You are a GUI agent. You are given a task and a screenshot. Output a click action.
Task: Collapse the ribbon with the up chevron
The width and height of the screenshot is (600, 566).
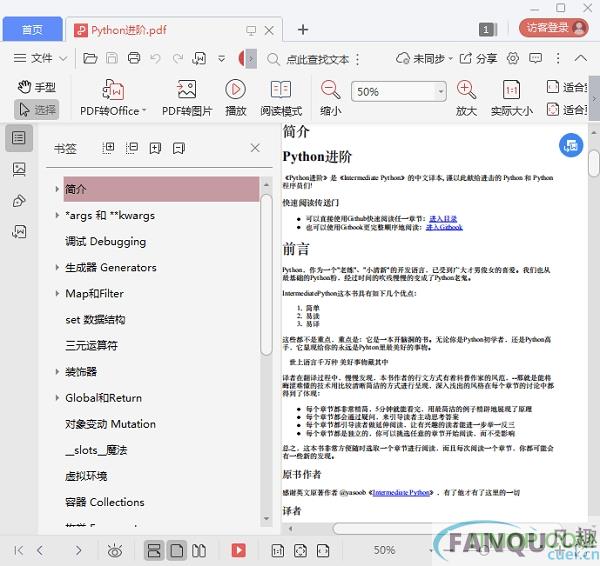(x=580, y=58)
